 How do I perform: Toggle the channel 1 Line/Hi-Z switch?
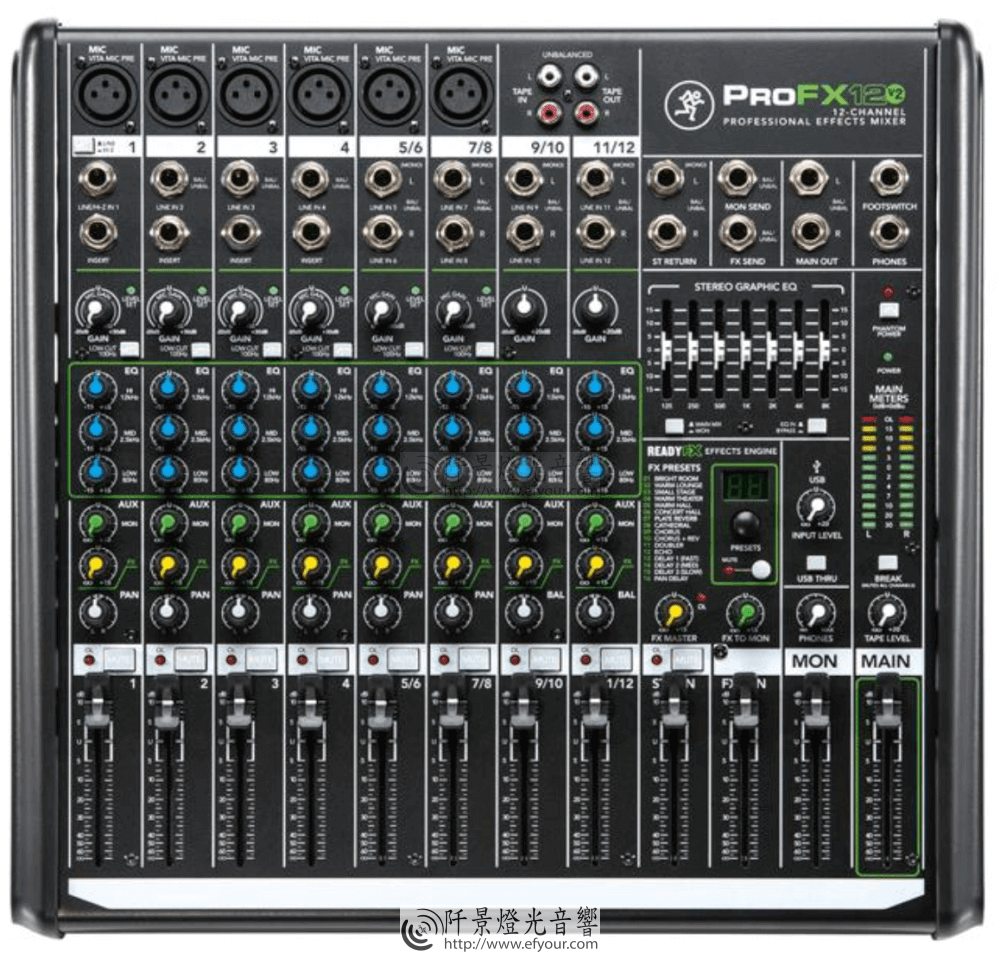(x=83, y=147)
